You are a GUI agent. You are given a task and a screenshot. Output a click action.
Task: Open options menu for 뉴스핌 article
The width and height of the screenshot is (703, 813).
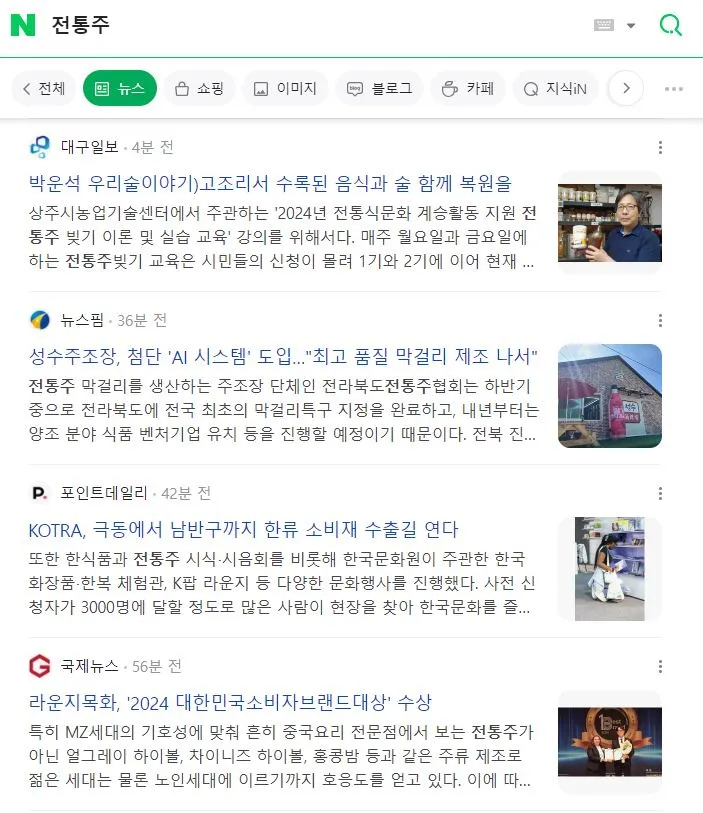pyautogui.click(x=660, y=320)
